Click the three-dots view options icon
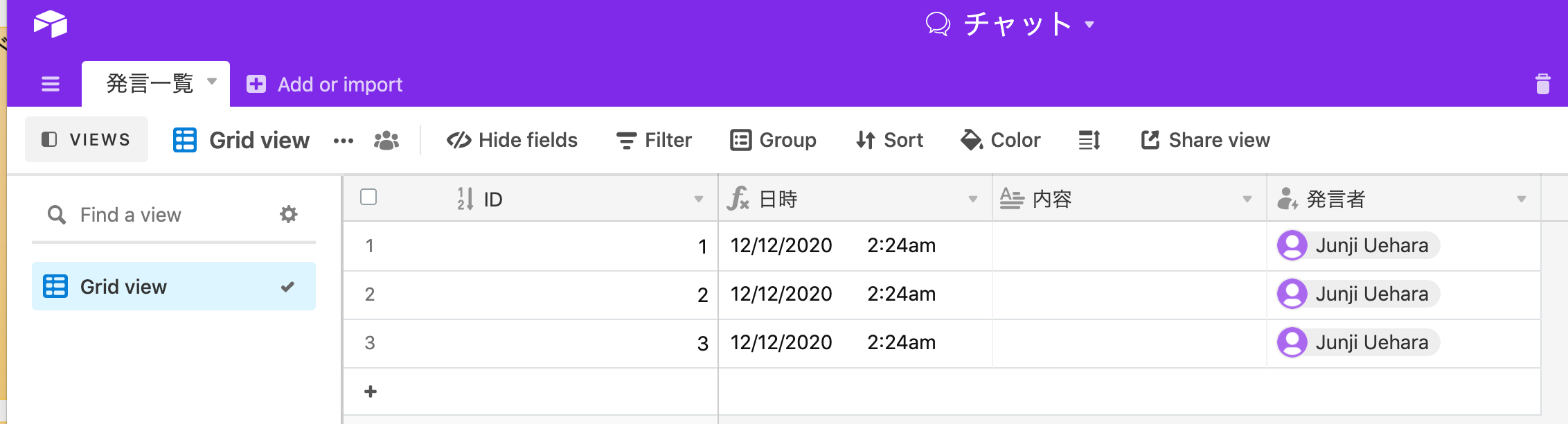The width and height of the screenshot is (1568, 424). [344, 141]
